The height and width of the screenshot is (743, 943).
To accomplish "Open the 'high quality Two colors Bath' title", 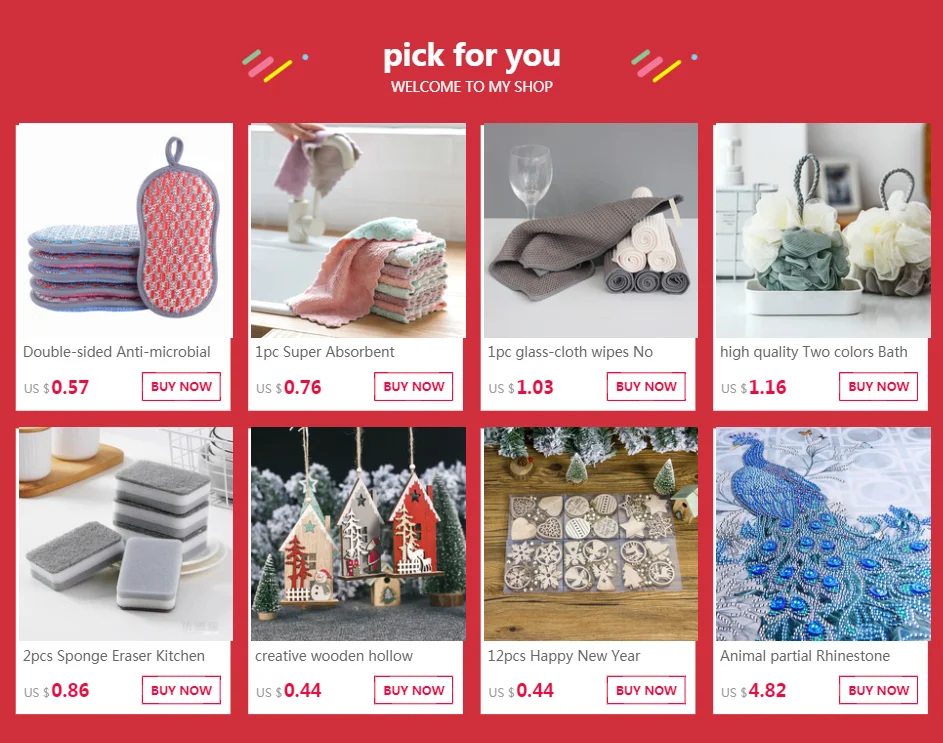I will (x=814, y=352).
